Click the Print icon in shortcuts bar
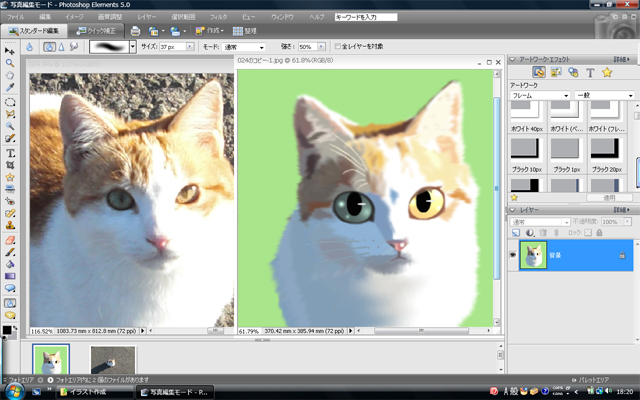The image size is (640, 400). point(135,31)
